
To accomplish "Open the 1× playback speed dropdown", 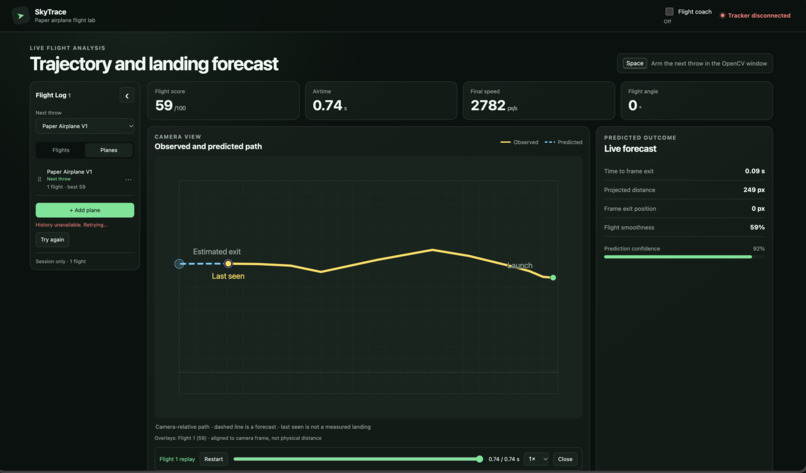I will coord(538,459).
